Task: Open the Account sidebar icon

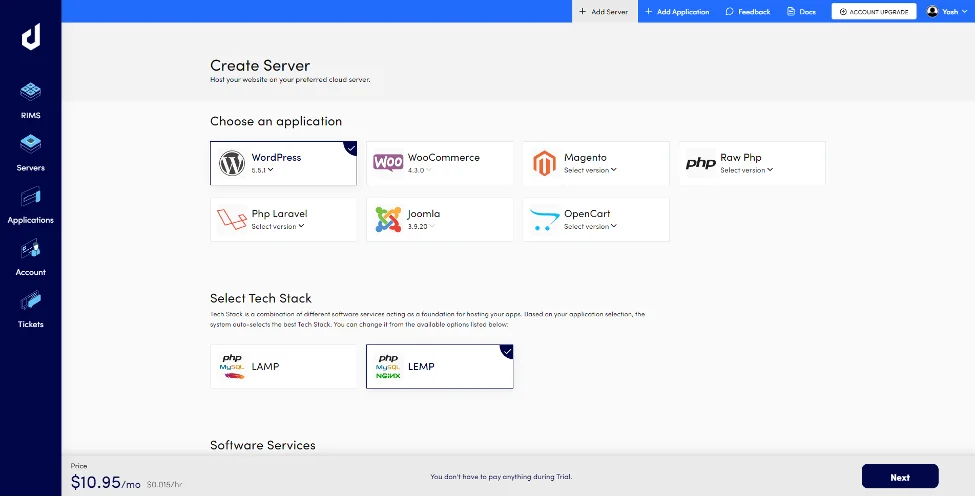Action: [x=30, y=250]
